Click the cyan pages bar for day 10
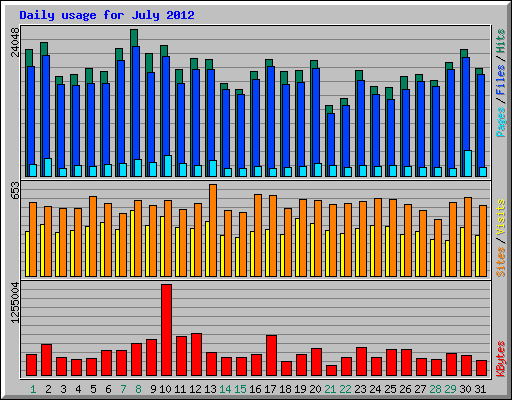 [168, 166]
